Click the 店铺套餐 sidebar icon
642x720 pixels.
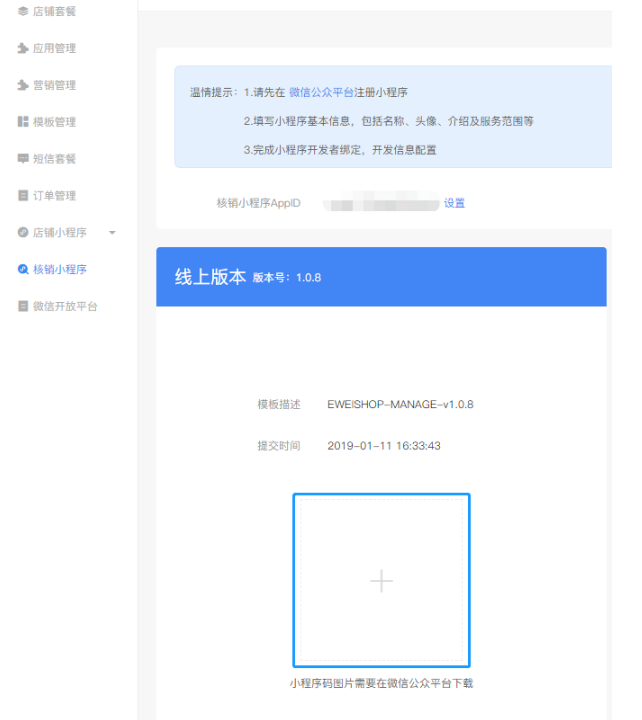point(23,11)
